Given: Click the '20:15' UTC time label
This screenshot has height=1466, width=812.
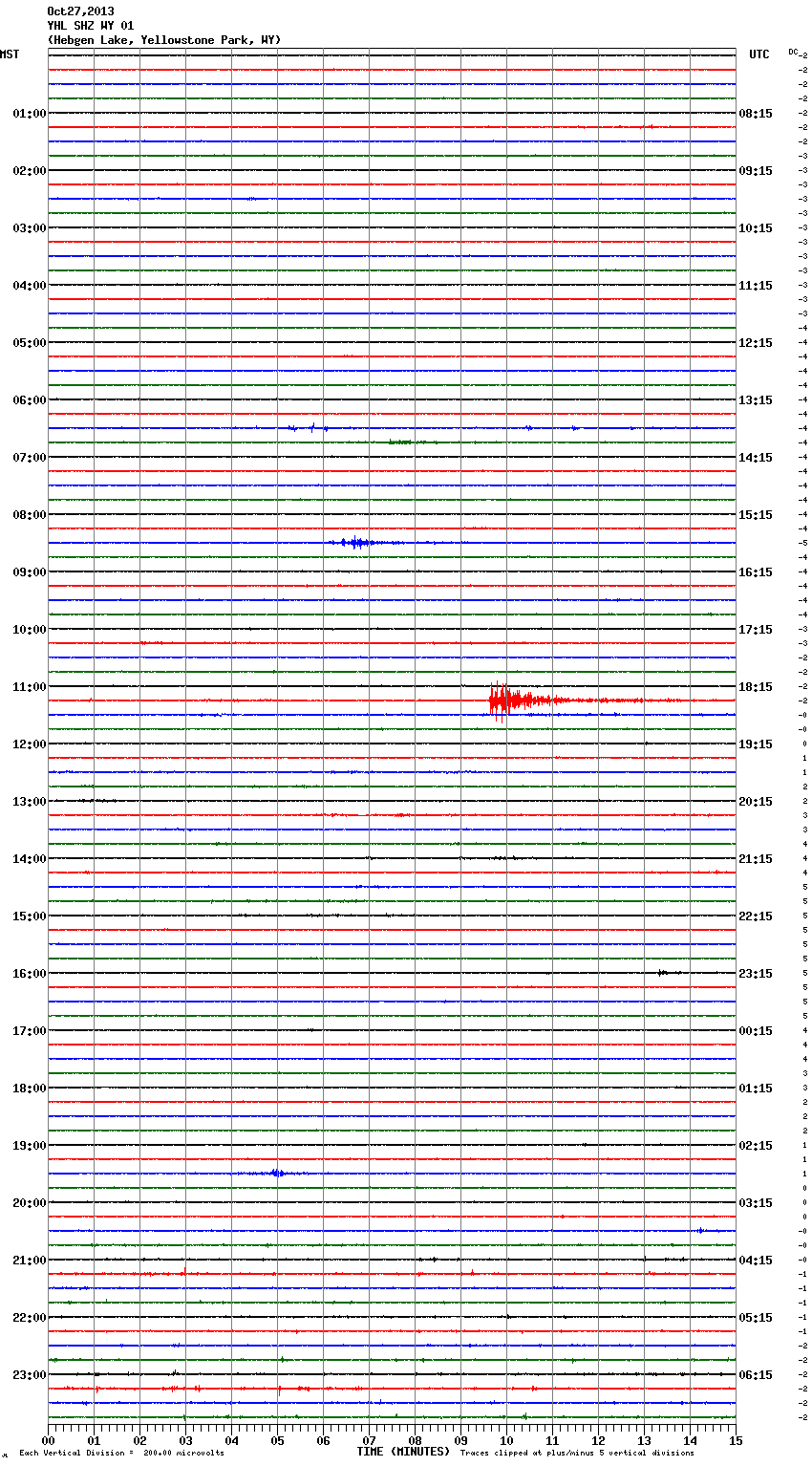Looking at the screenshot, I should coord(756,801).
